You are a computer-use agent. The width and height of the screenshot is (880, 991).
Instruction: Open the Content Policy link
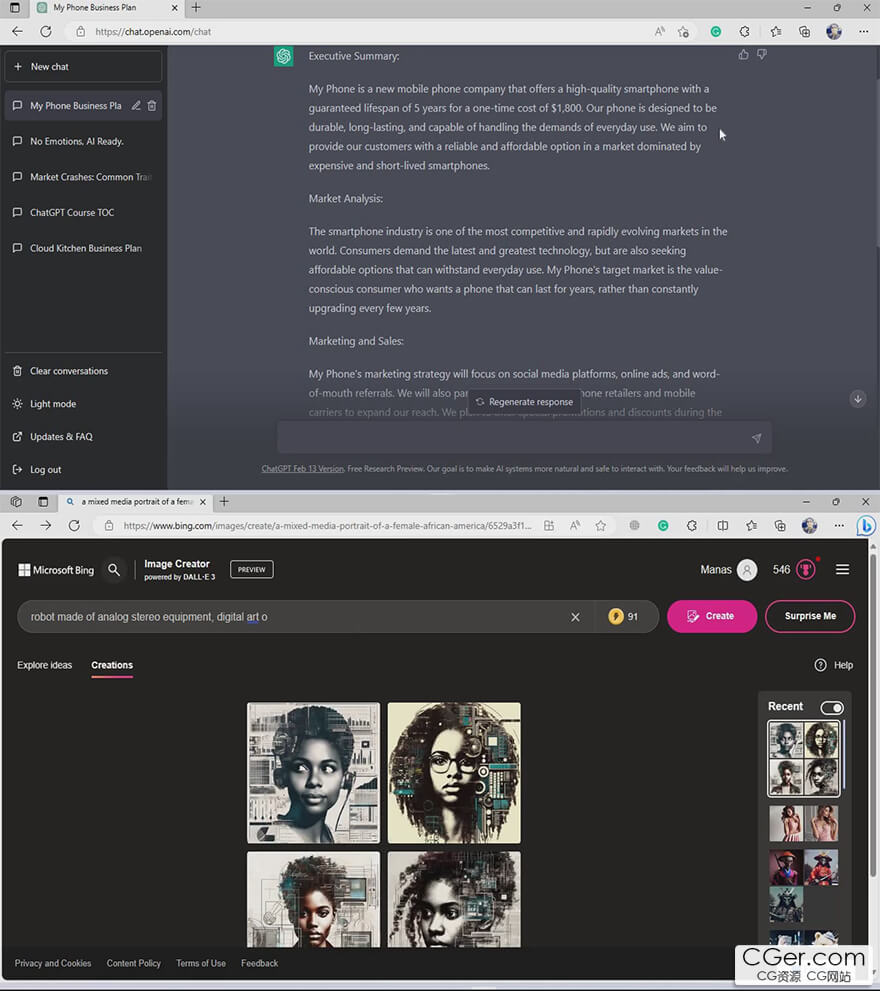(133, 963)
